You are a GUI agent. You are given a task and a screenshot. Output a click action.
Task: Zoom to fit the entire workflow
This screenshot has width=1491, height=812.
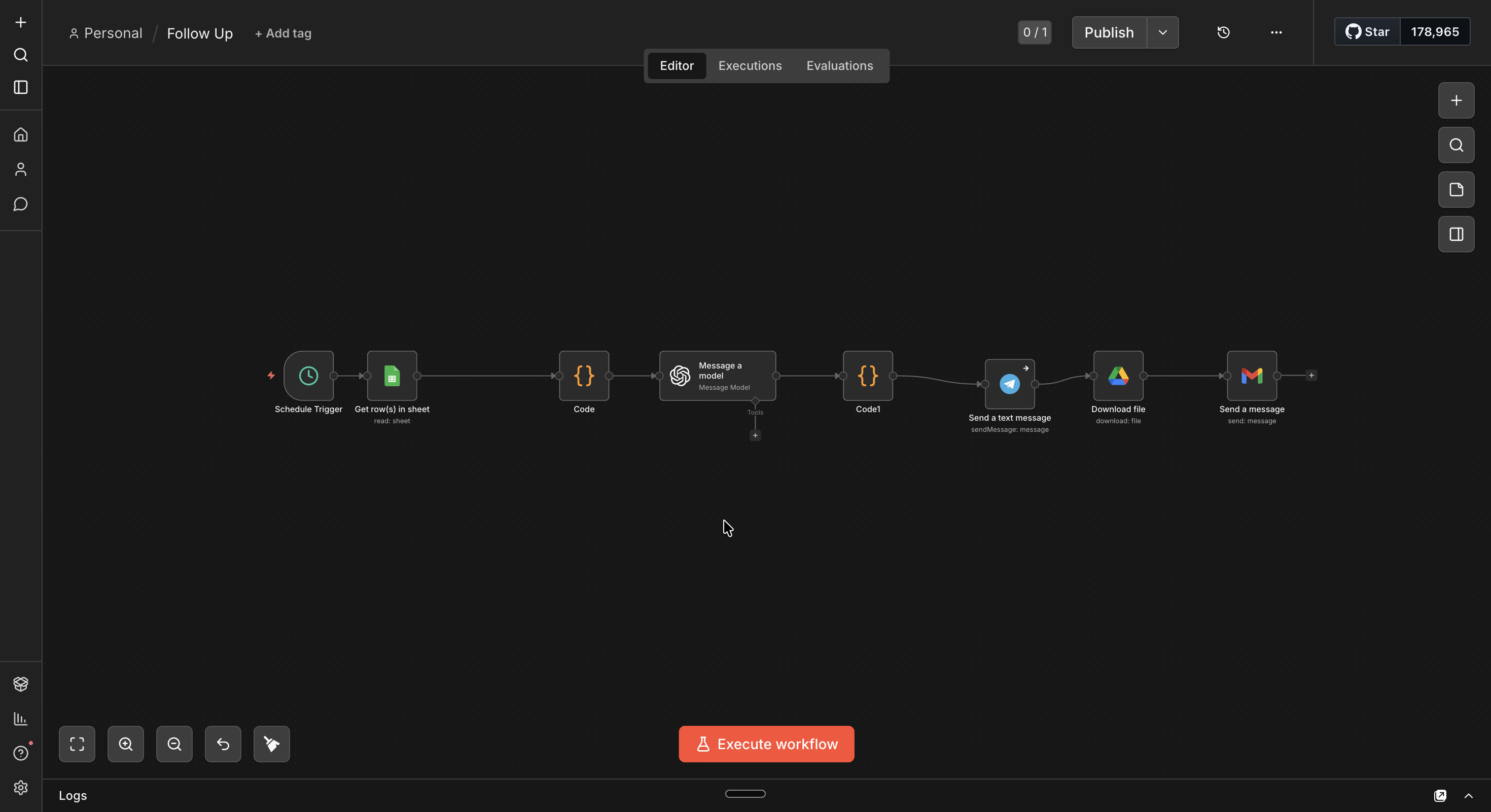coord(77,744)
